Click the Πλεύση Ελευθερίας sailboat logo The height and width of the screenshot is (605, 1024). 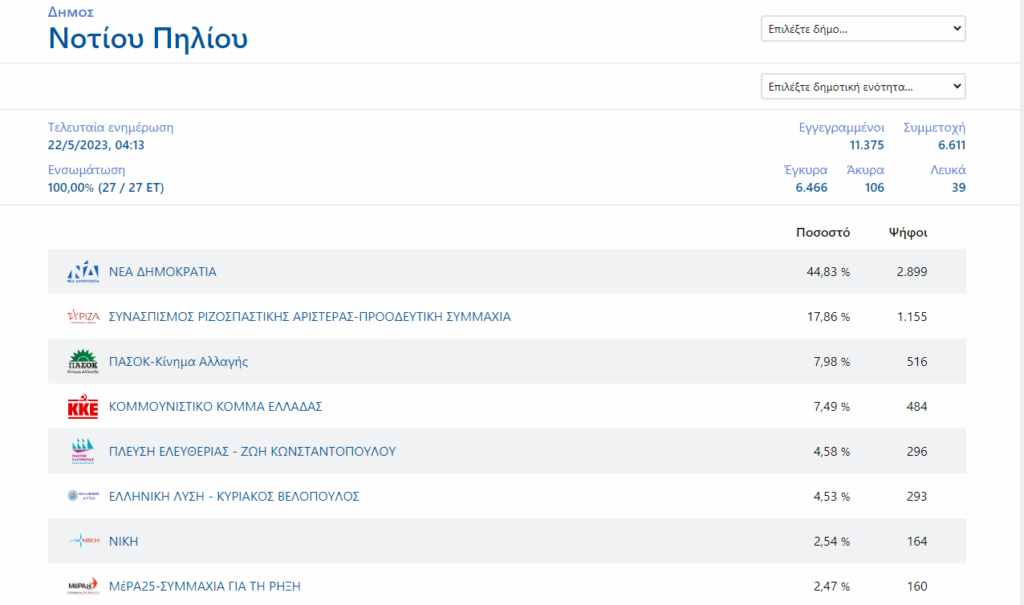(x=82, y=452)
